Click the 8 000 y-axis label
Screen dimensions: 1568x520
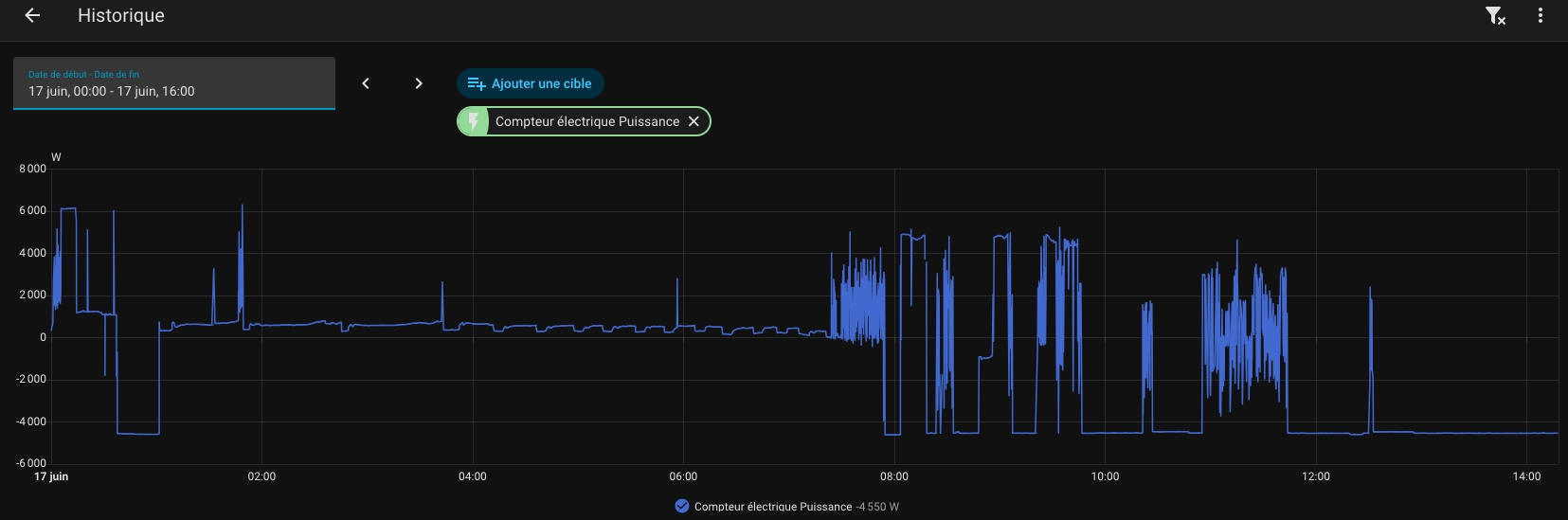pyautogui.click(x=32, y=169)
